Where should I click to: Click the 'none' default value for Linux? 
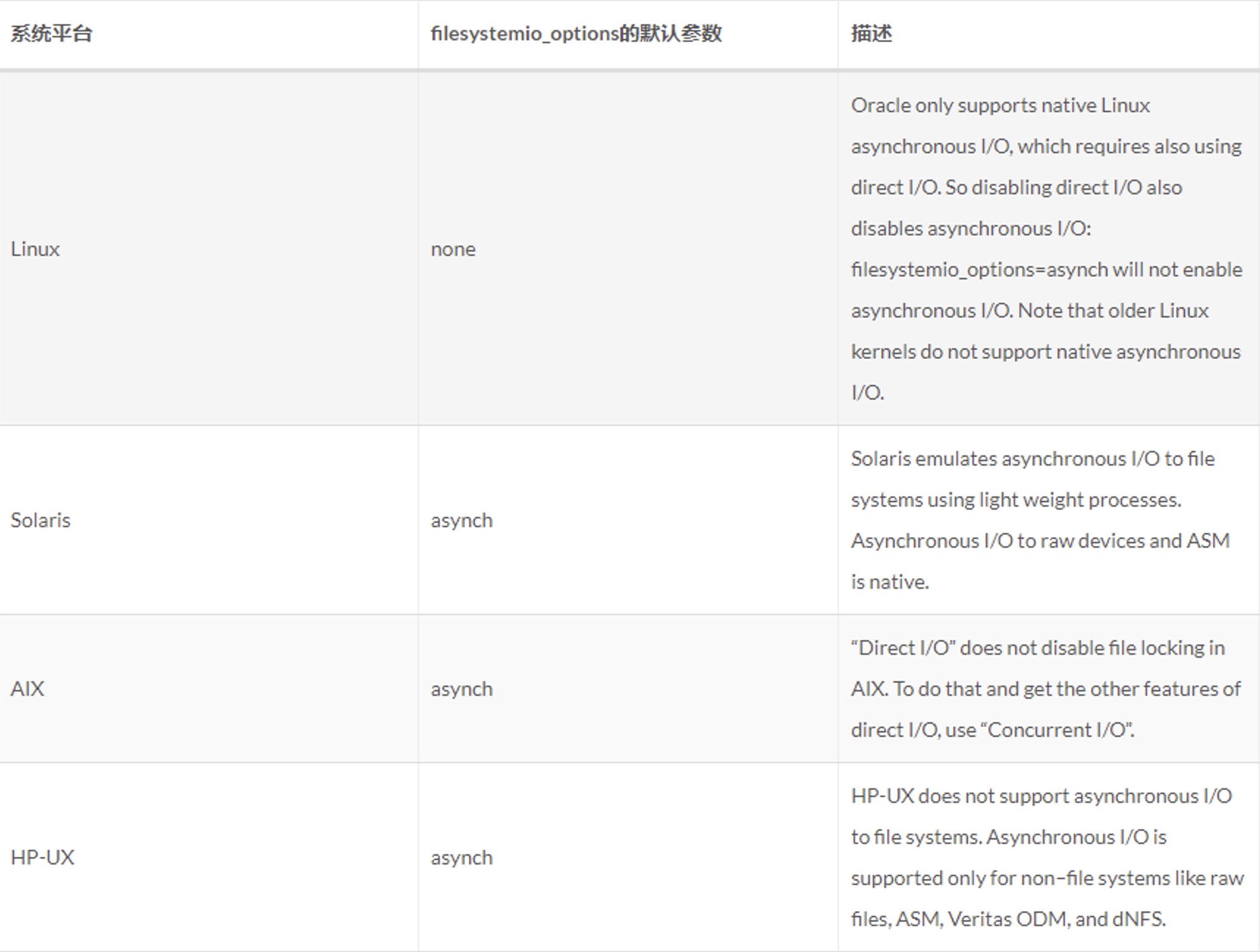453,249
